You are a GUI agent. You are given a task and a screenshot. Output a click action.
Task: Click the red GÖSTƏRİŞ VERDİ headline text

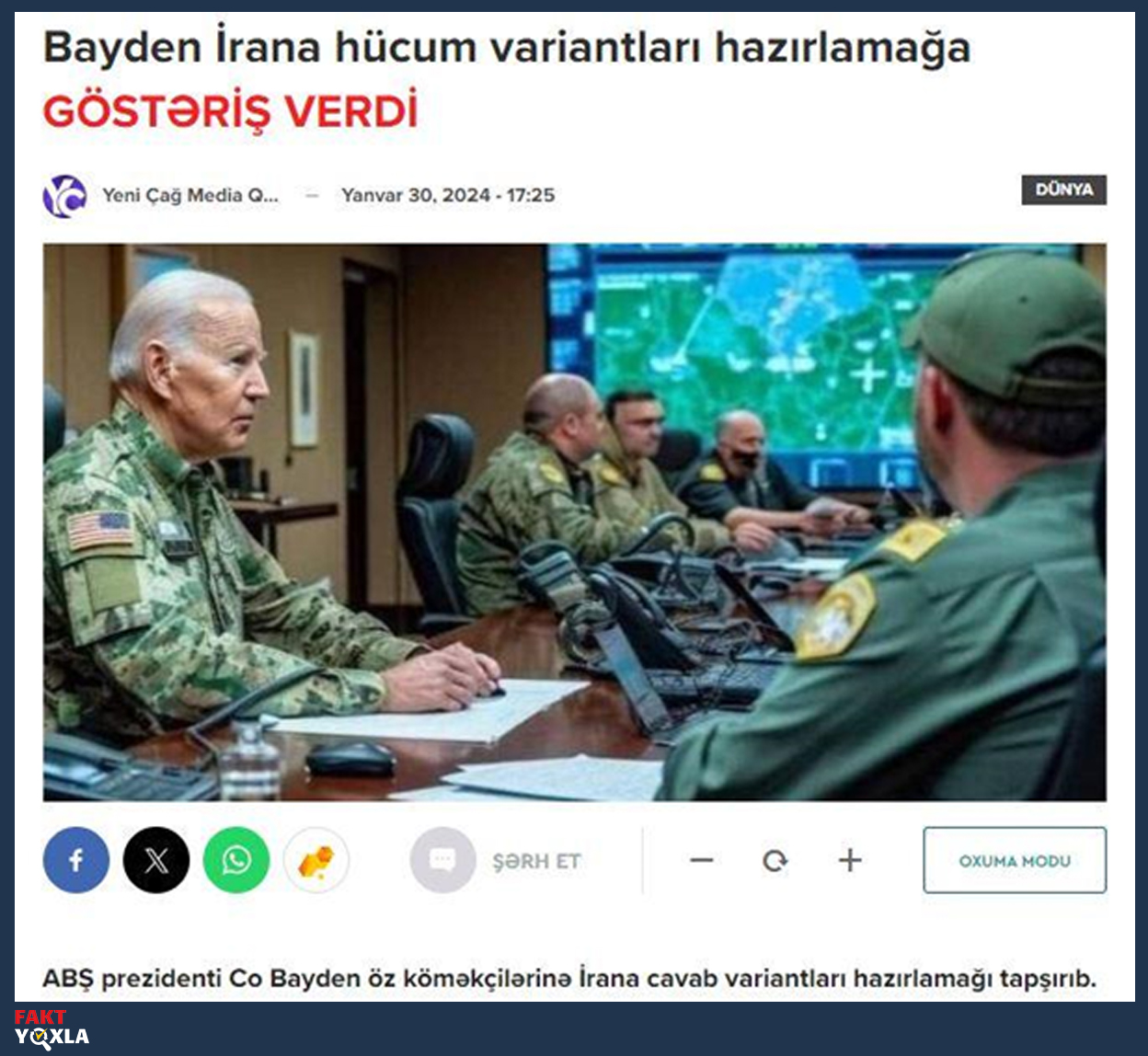tap(231, 111)
